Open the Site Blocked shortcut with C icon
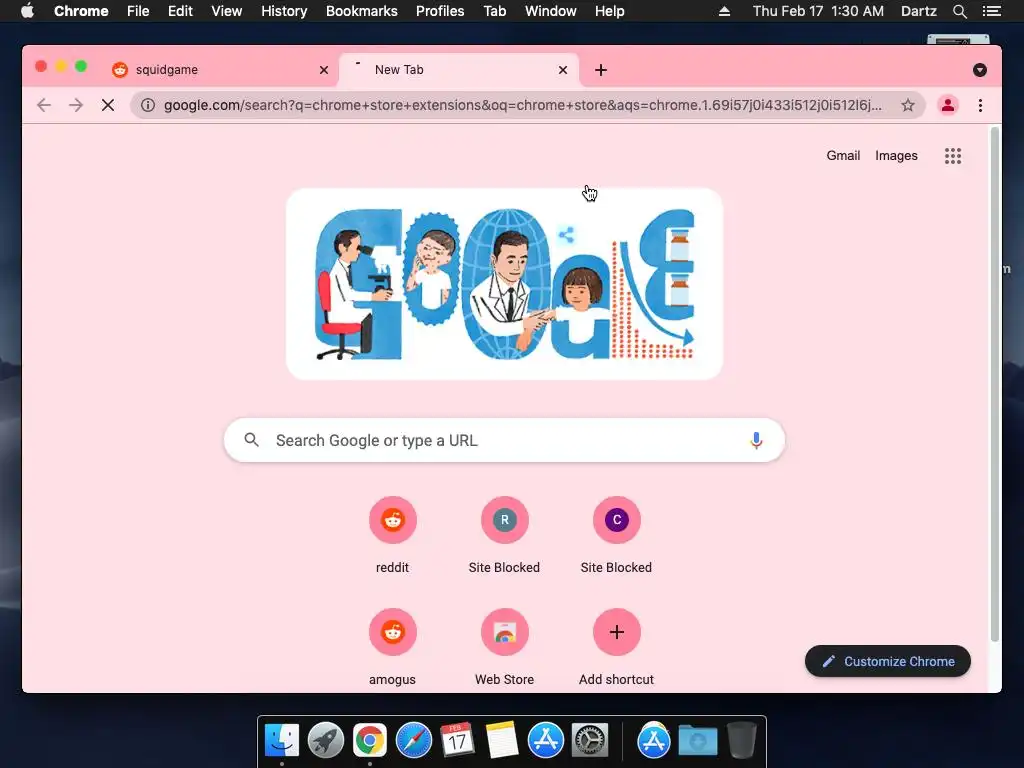Screen dimensions: 1024x768 616,536
